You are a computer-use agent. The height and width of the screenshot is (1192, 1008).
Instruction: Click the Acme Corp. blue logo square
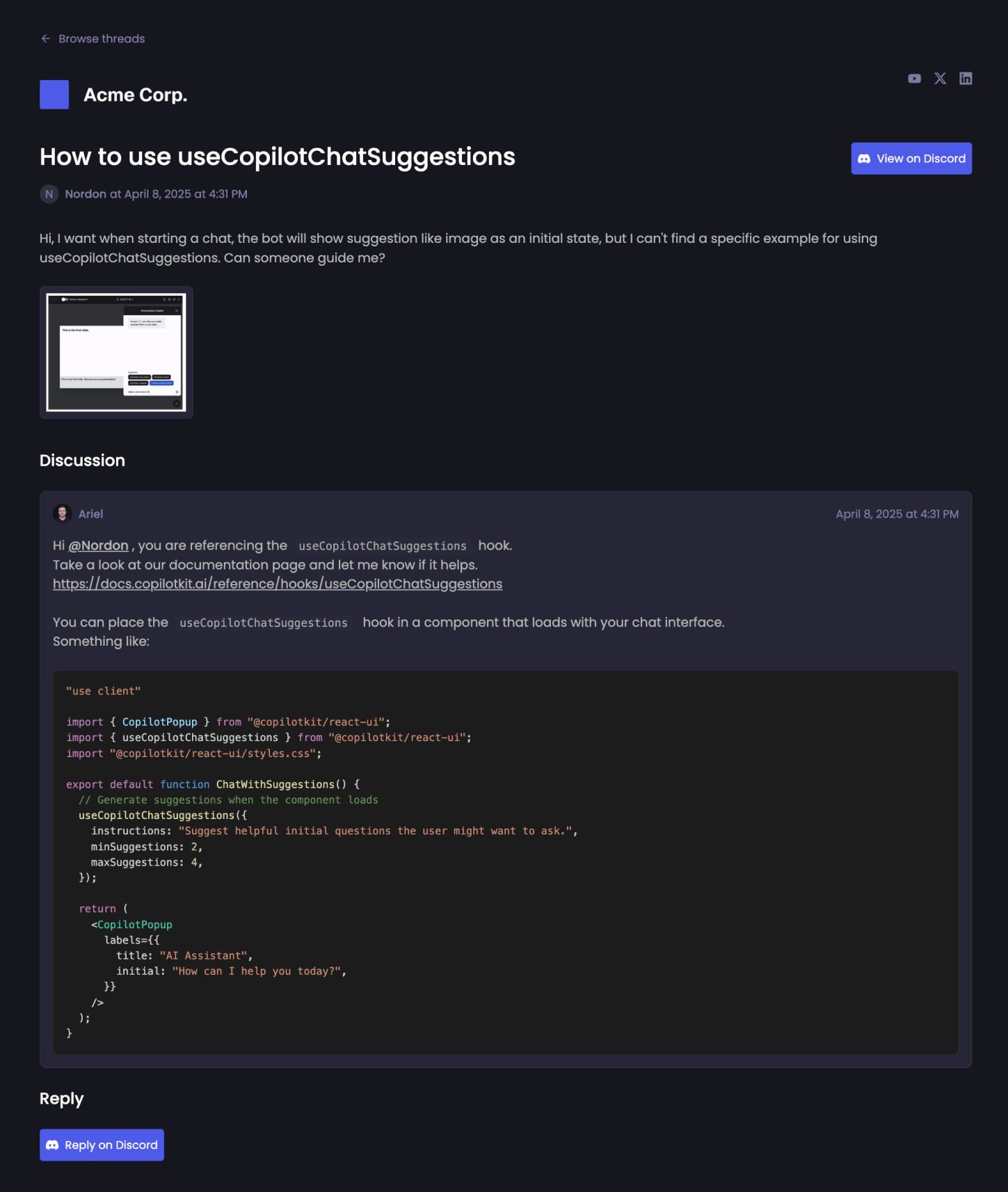coord(54,95)
